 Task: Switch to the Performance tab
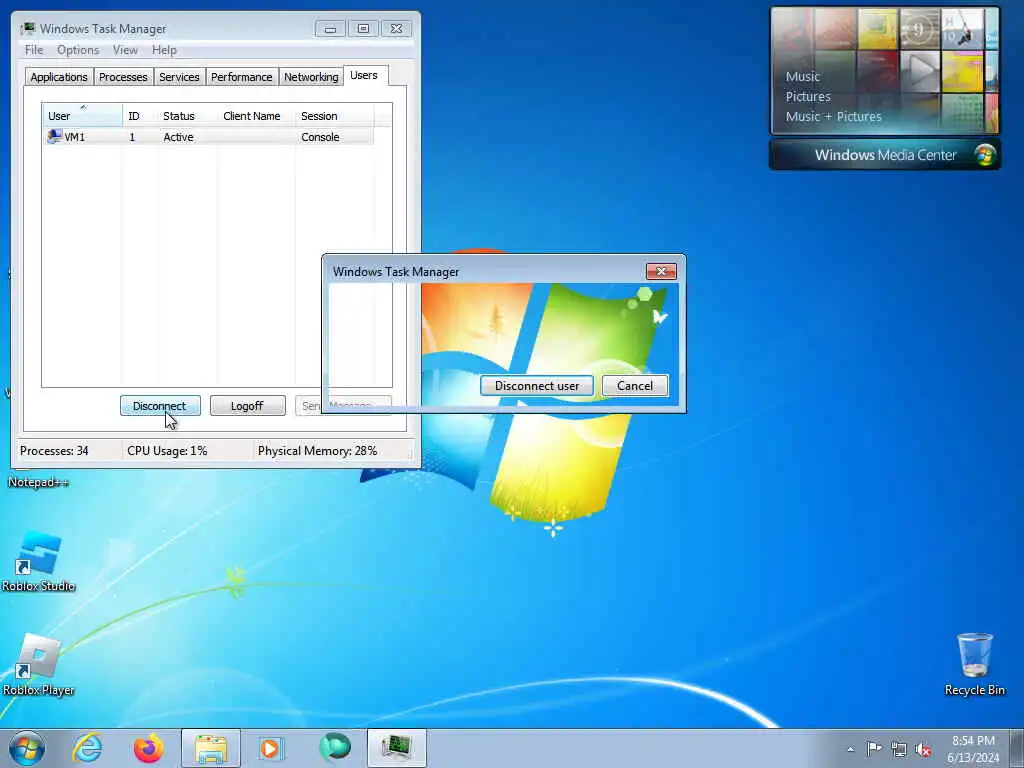[x=242, y=77]
